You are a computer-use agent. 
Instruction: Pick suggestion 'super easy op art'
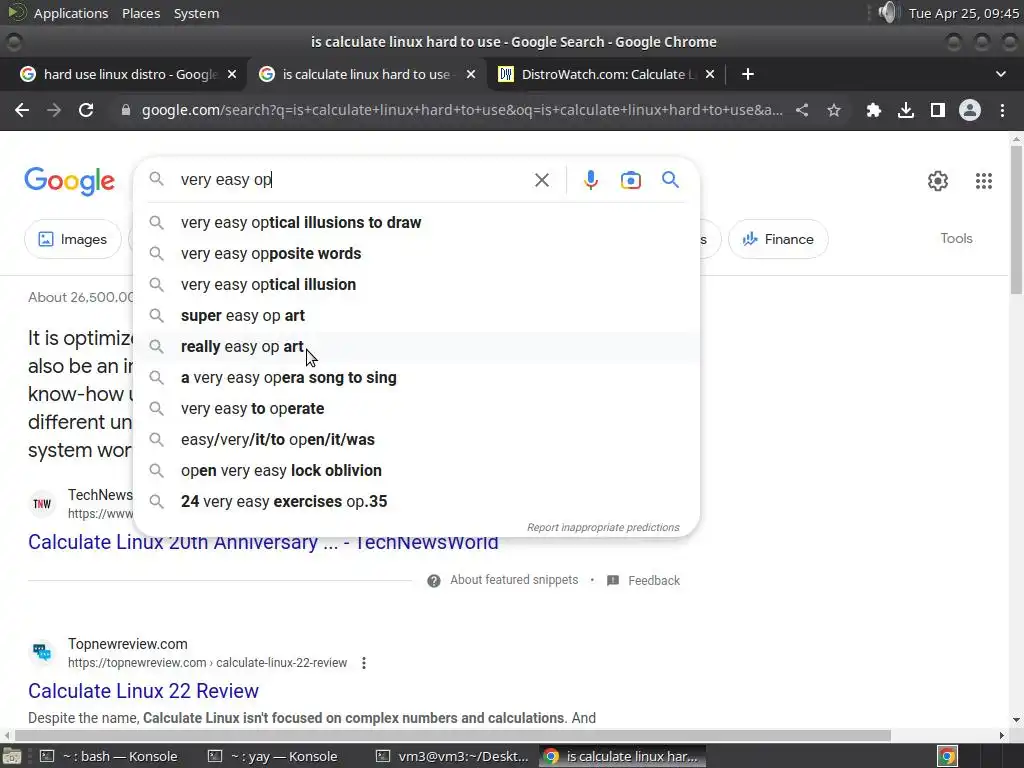tap(416, 315)
